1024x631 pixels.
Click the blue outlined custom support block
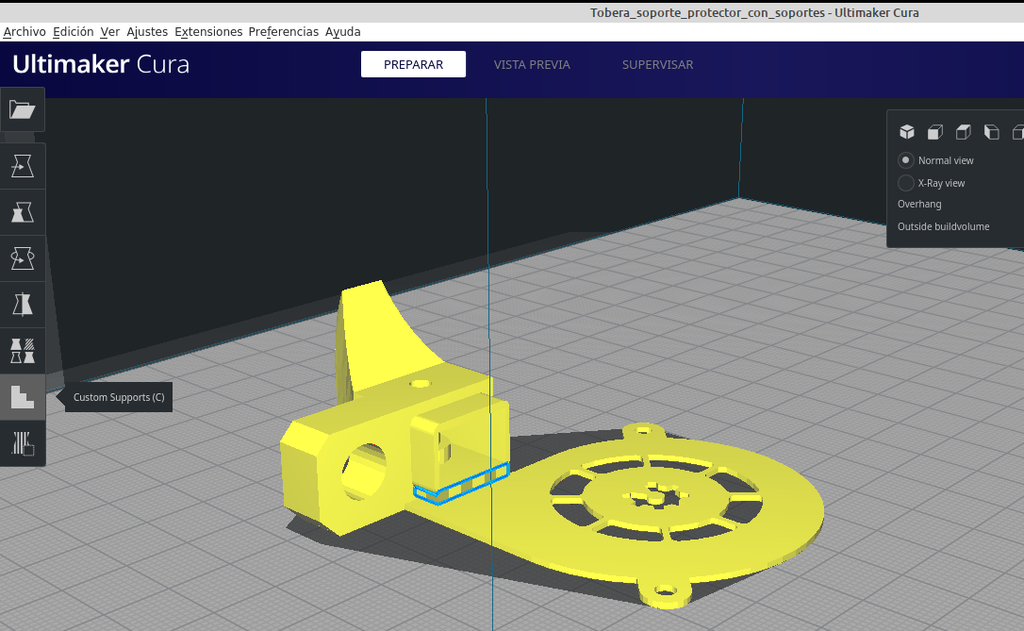(x=462, y=483)
